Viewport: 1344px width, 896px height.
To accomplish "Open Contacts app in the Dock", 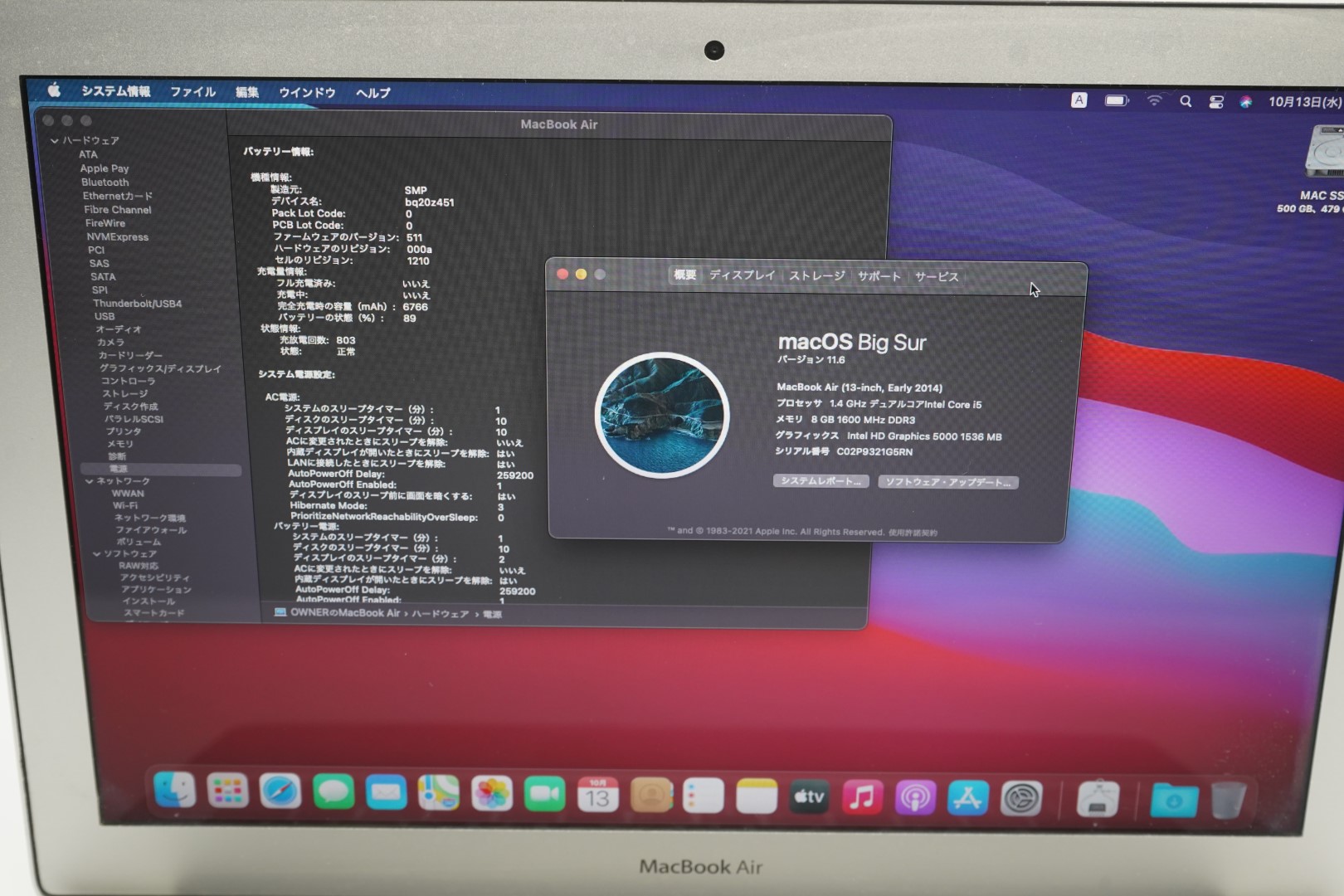I will click(x=650, y=796).
